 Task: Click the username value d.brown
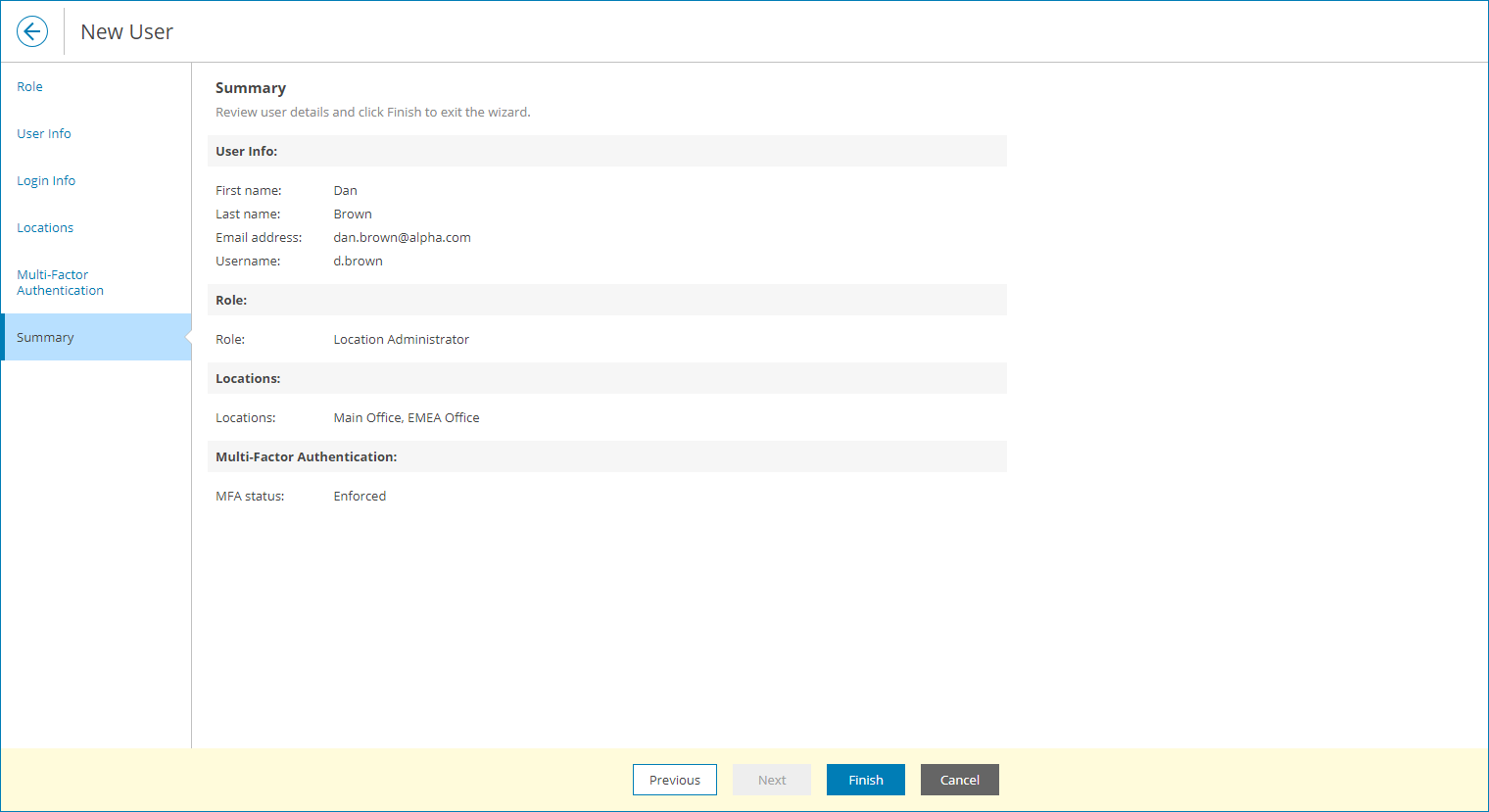coord(358,262)
